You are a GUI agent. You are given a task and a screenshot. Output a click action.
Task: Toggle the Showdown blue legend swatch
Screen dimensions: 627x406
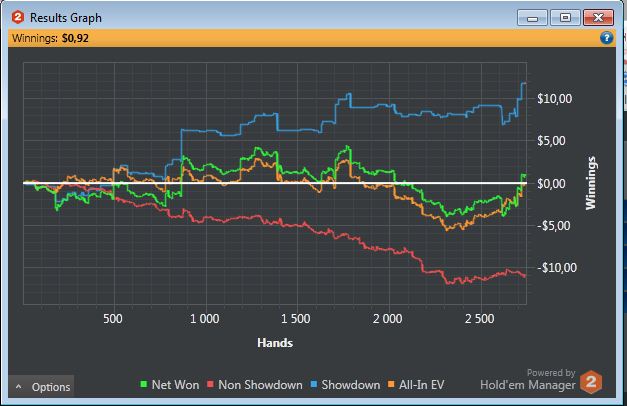coord(314,384)
